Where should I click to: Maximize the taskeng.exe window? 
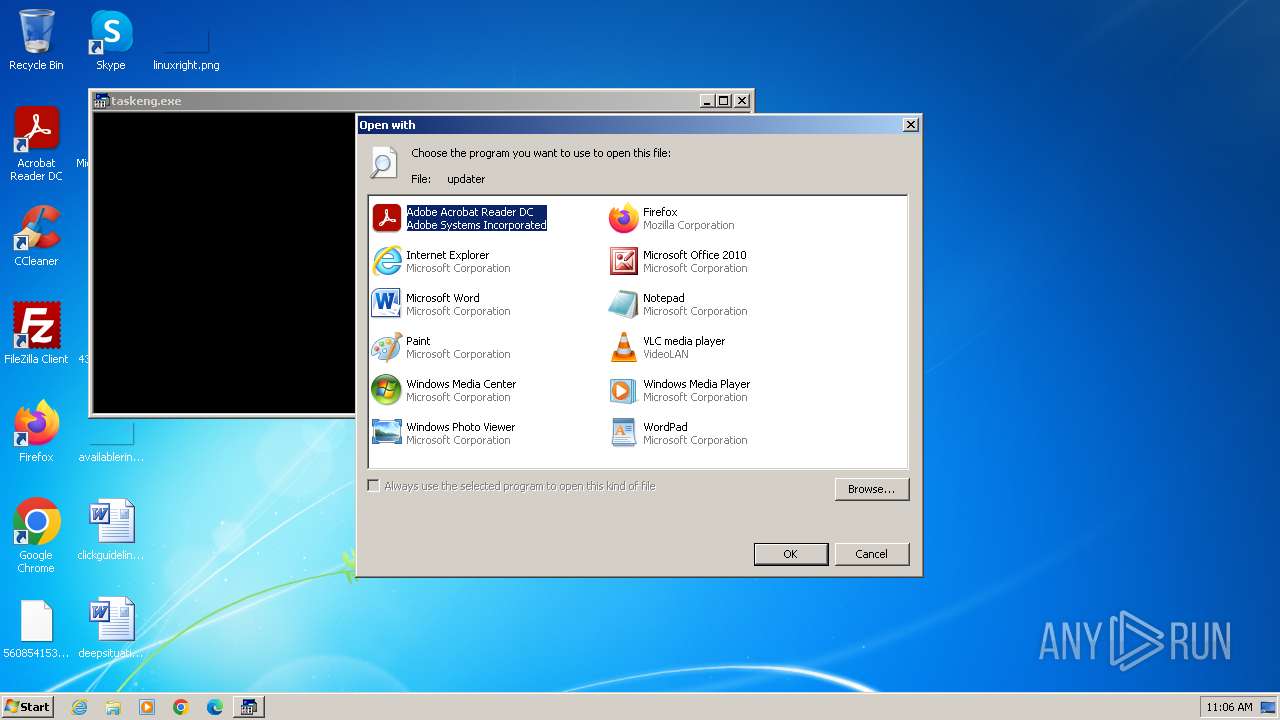click(x=724, y=101)
